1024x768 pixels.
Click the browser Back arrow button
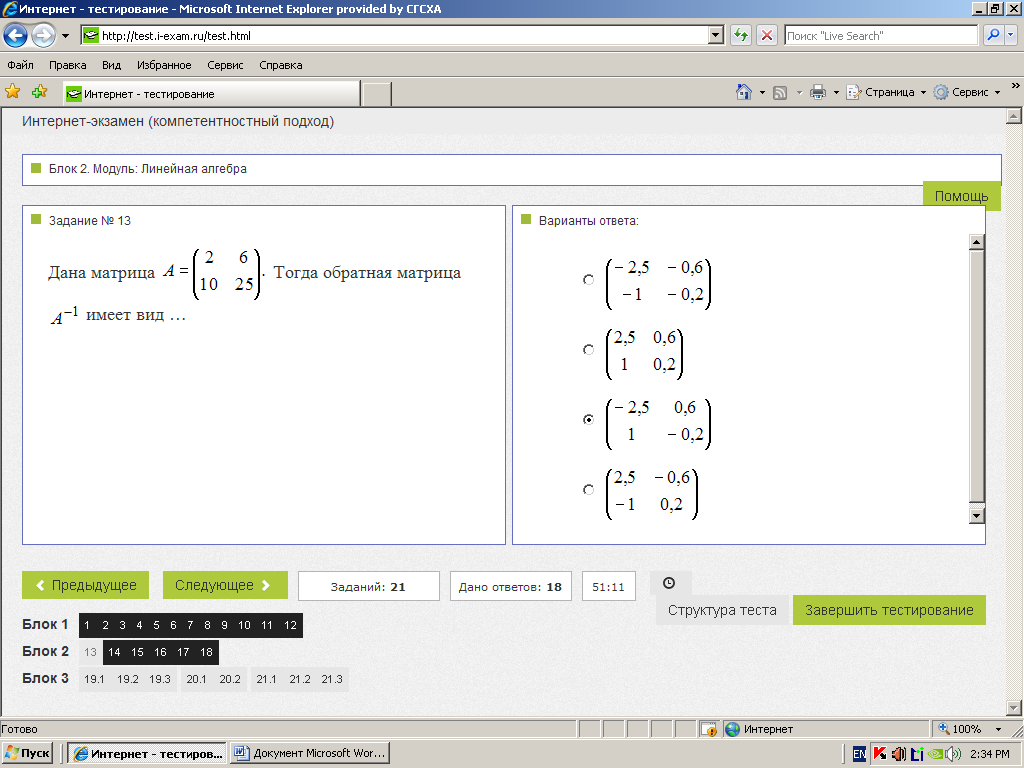tap(16, 35)
